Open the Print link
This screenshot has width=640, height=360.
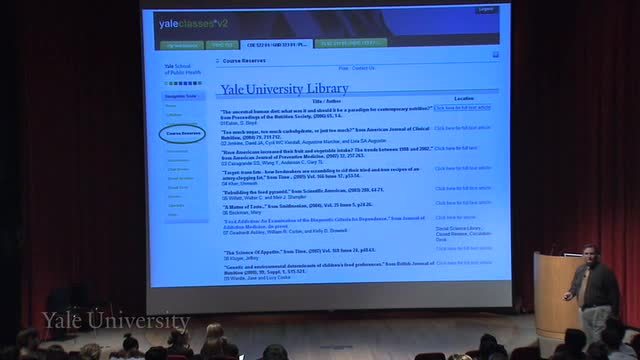coord(343,68)
